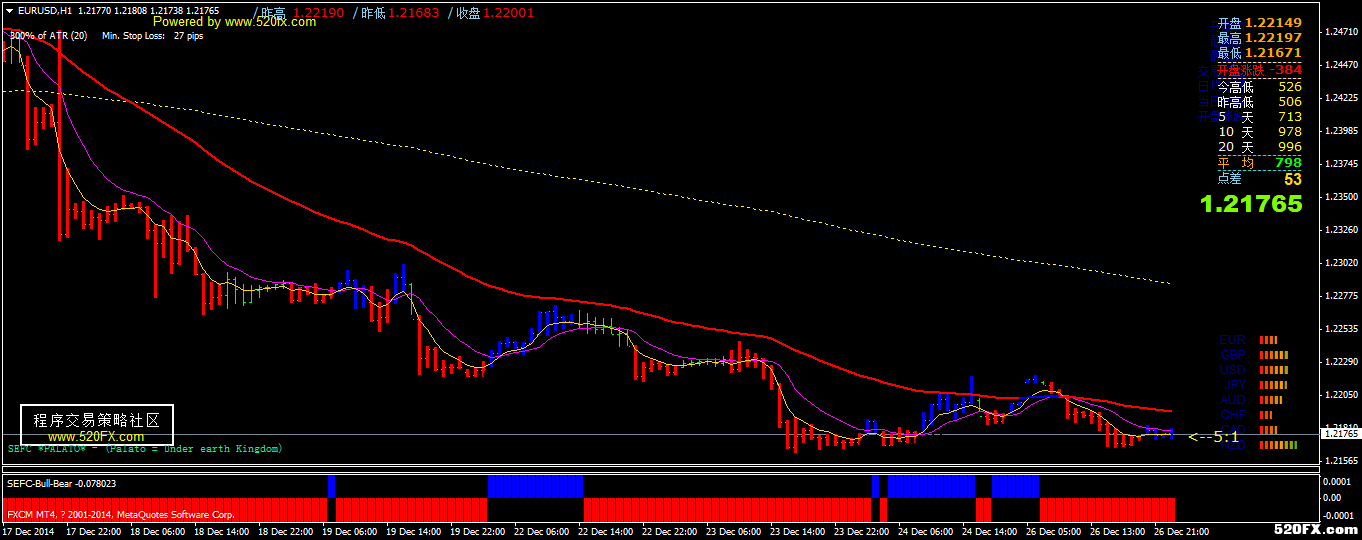Click the 10 天 978 row
The image size is (1362, 540).
tap(1260, 132)
